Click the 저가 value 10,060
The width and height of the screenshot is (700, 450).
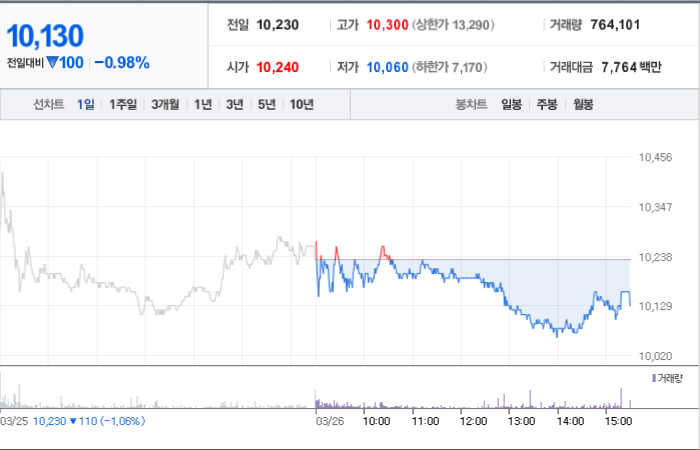coord(388,67)
